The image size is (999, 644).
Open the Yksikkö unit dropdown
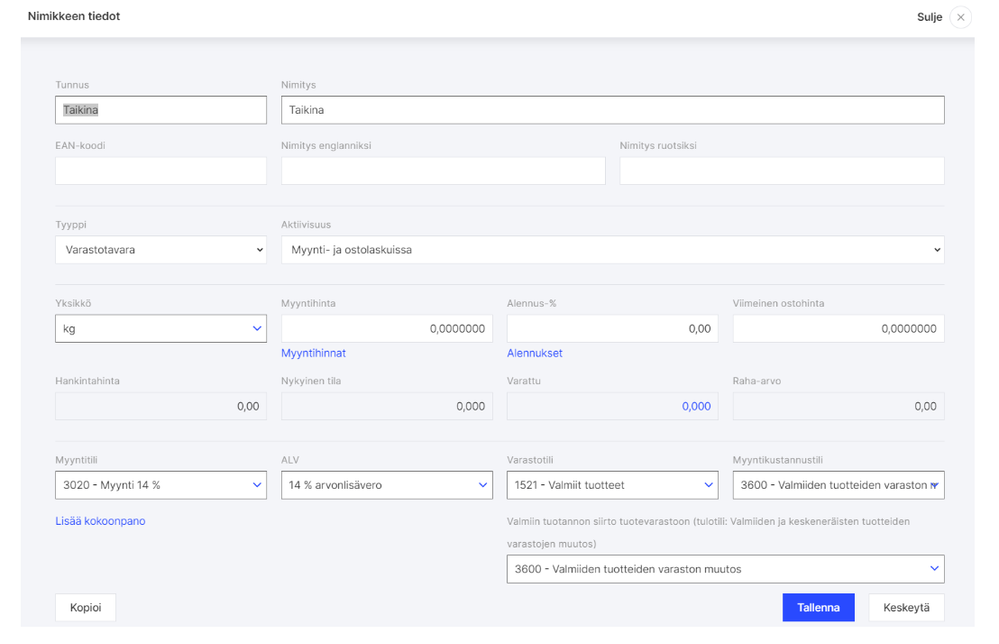tap(160, 328)
